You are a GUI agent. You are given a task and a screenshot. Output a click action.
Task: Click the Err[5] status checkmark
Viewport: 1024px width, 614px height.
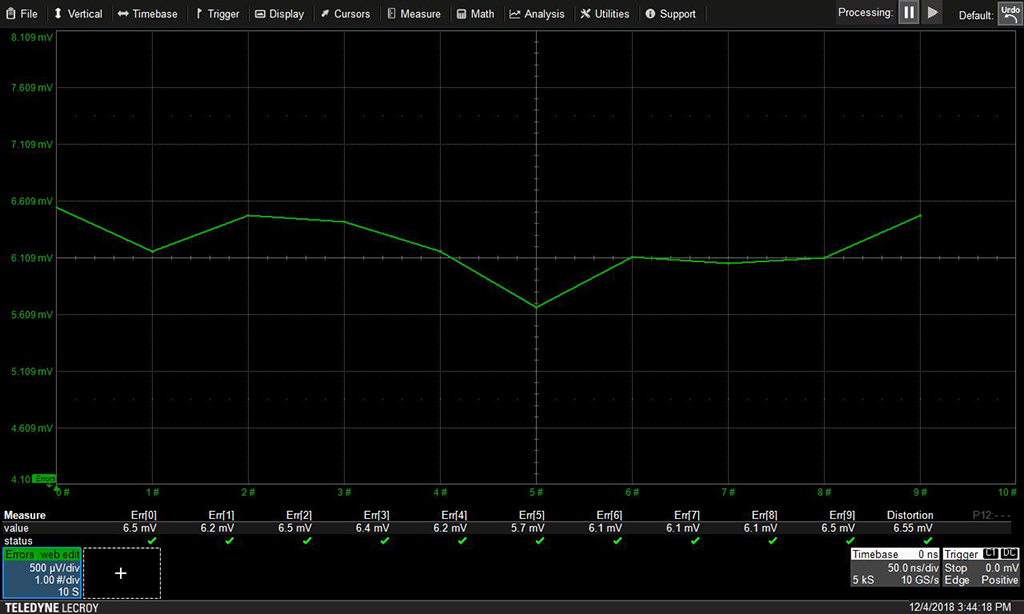click(539, 541)
